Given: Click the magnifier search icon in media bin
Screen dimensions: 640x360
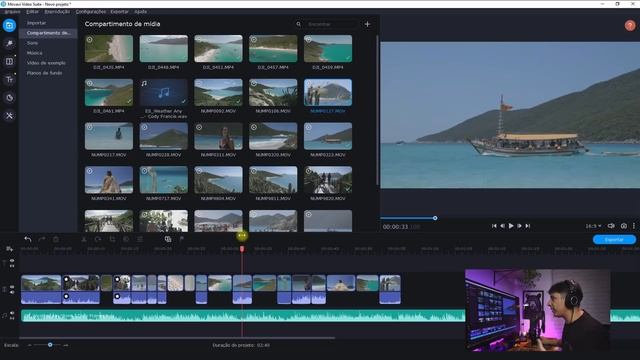Looking at the screenshot, I should pos(298,24).
